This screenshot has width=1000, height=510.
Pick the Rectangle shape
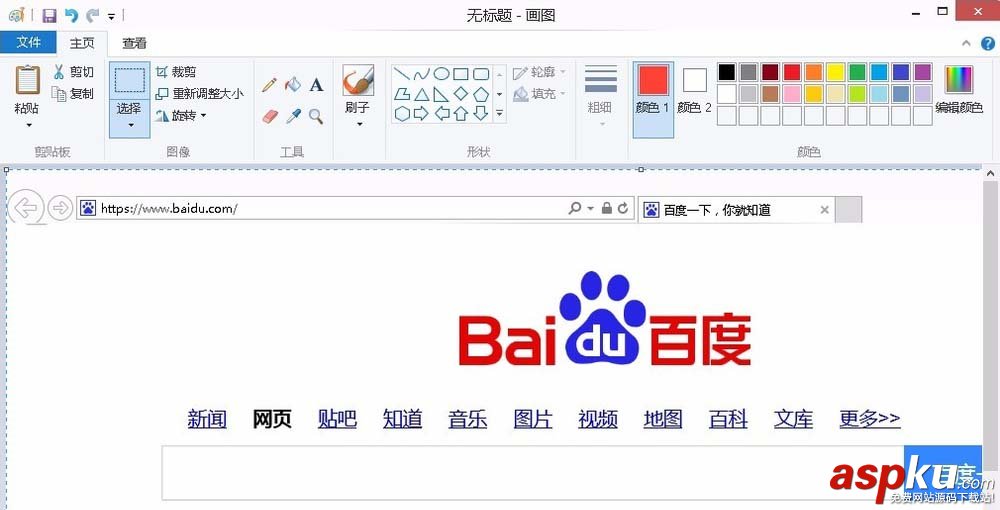[x=460, y=74]
